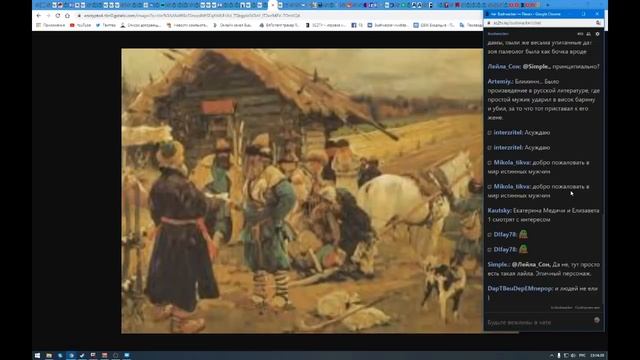Image resolution: width=640 pixels, height=360 pixels.
Task: Show hidden system tray icons
Action: [551, 356]
